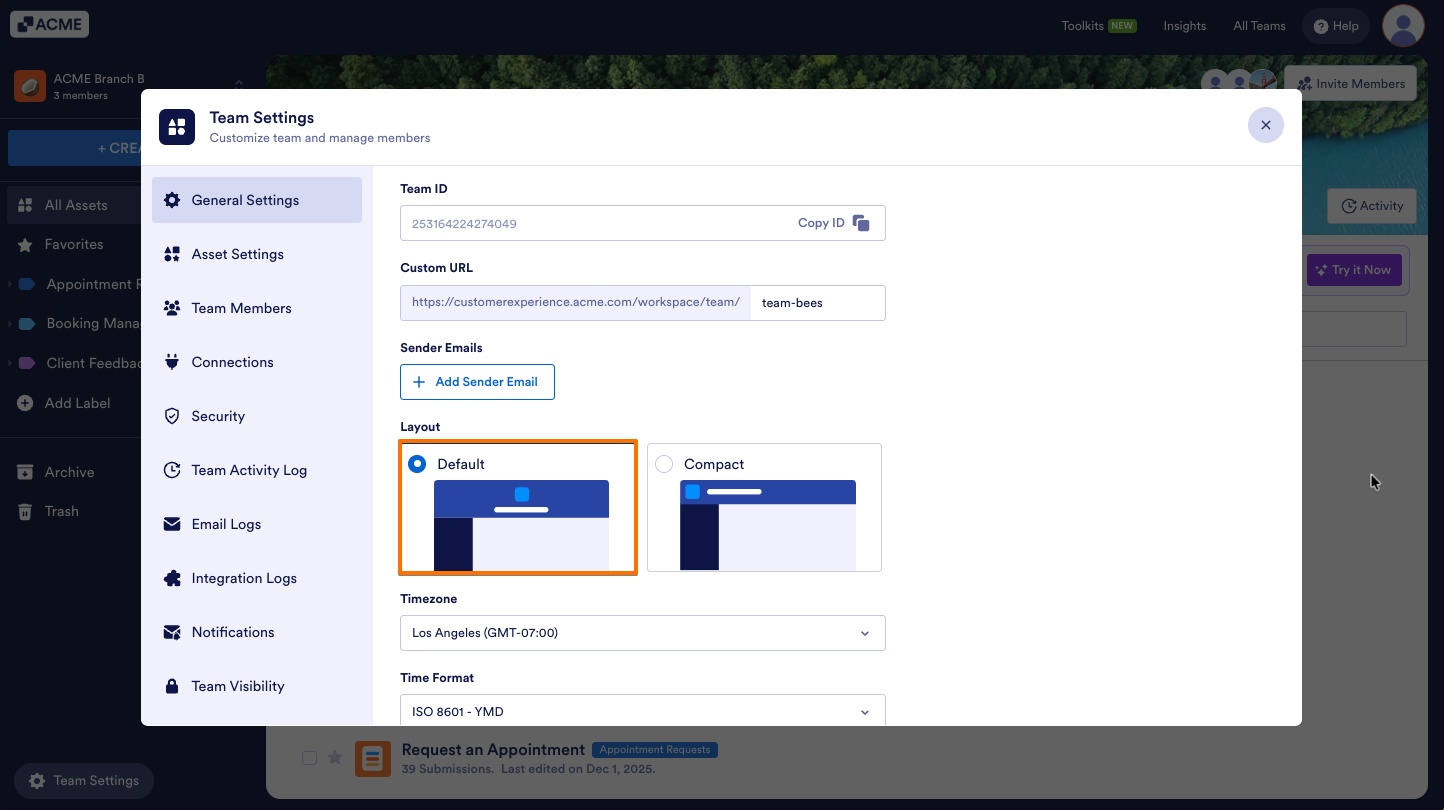Viewport: 1444px width, 810px height.
Task: Open Insights in the top navigation
Action: click(x=1185, y=26)
